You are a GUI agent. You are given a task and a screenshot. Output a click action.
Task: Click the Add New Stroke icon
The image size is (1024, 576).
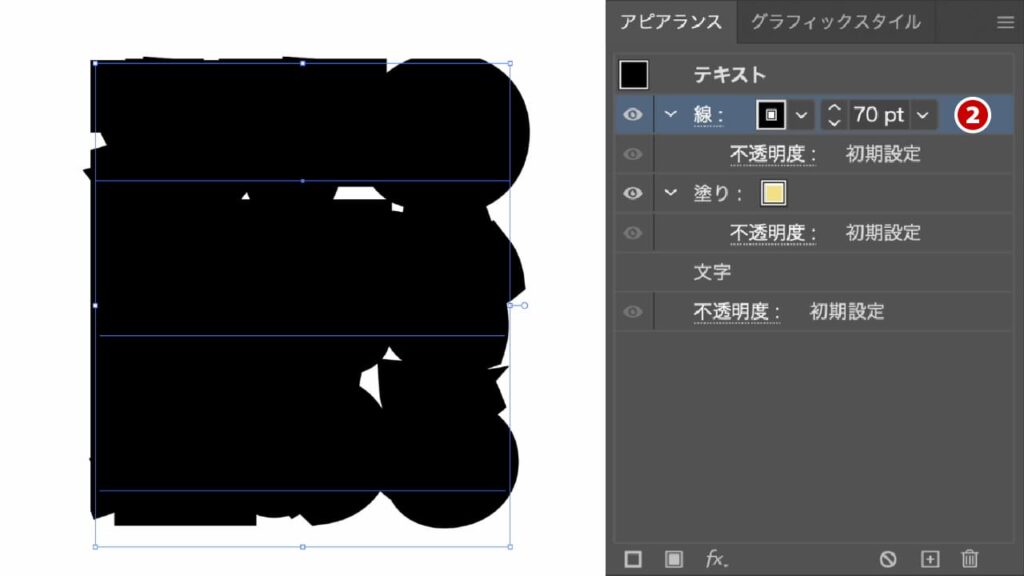633,559
